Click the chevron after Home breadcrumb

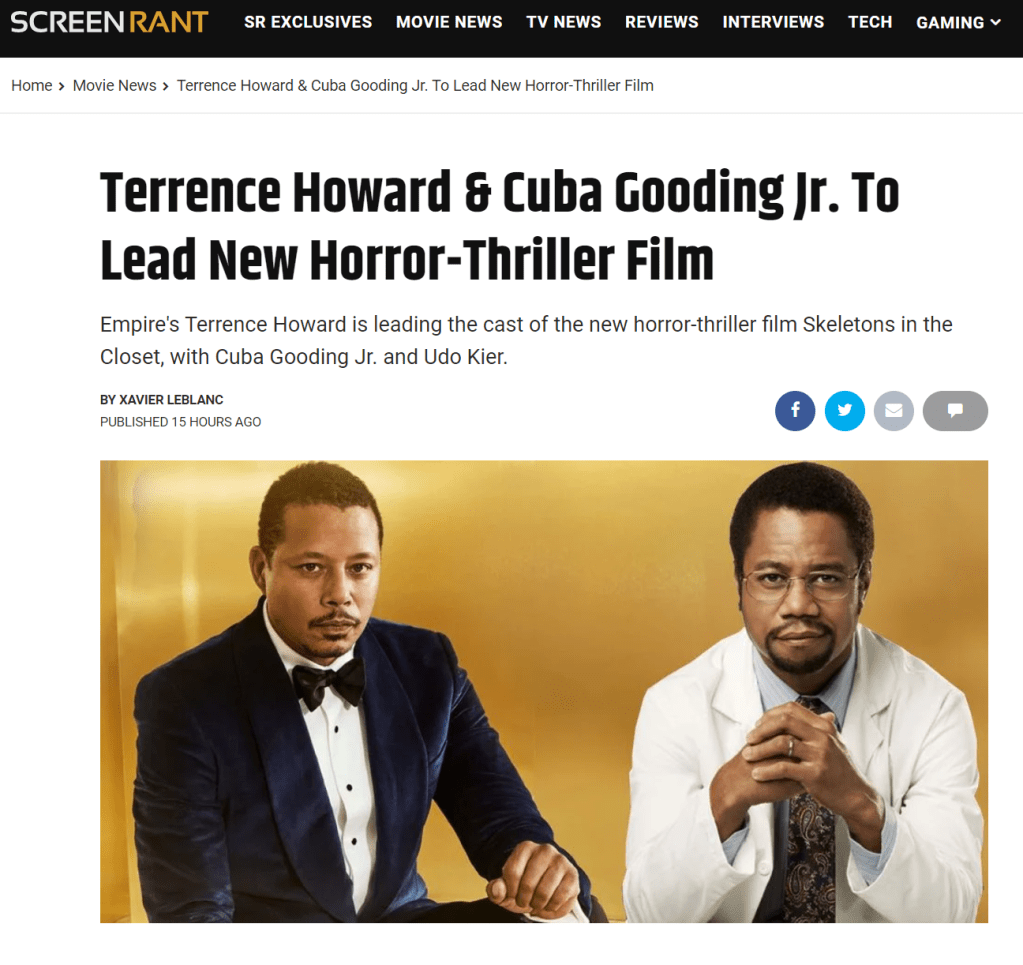(61, 86)
